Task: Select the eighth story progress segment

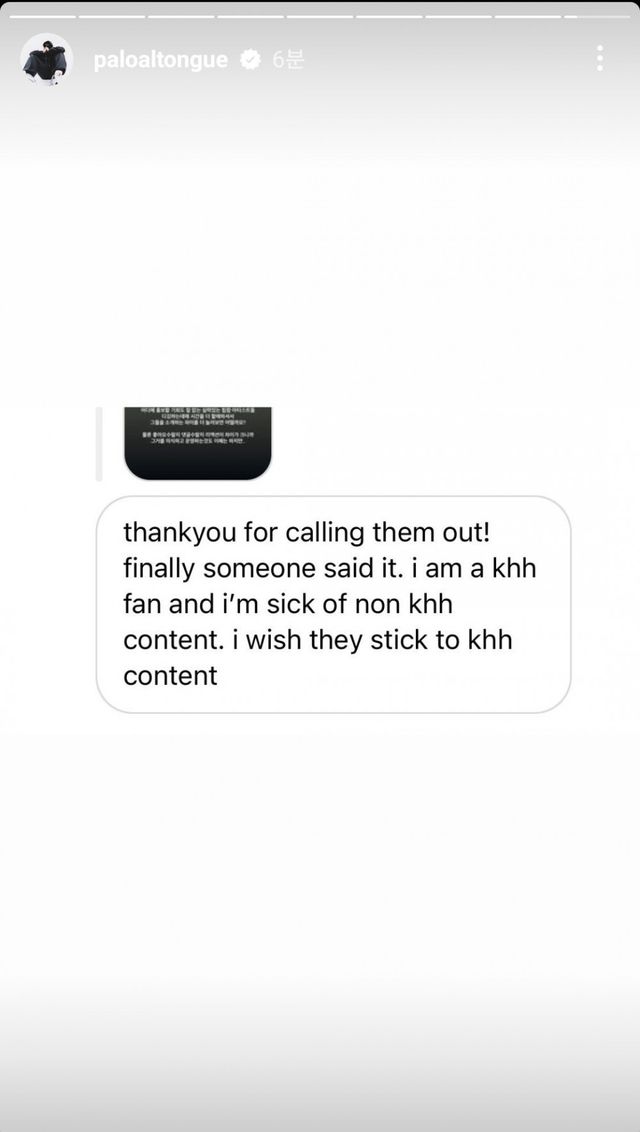Action: pyautogui.click(x=527, y=17)
